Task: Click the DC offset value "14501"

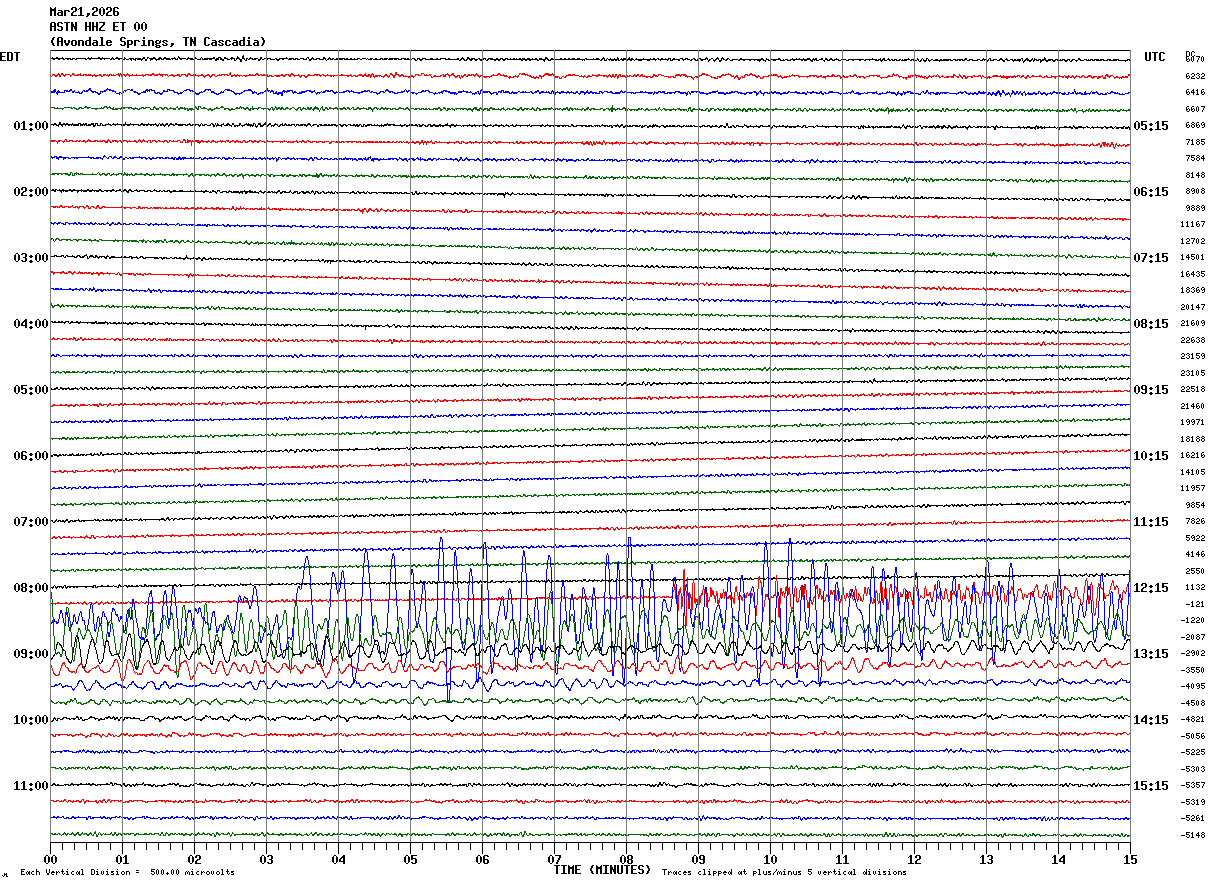Action: point(1193,258)
